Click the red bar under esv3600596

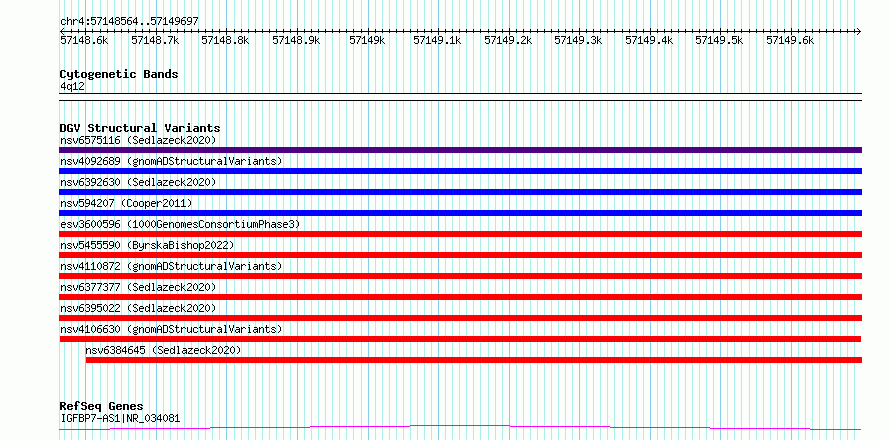point(460,234)
